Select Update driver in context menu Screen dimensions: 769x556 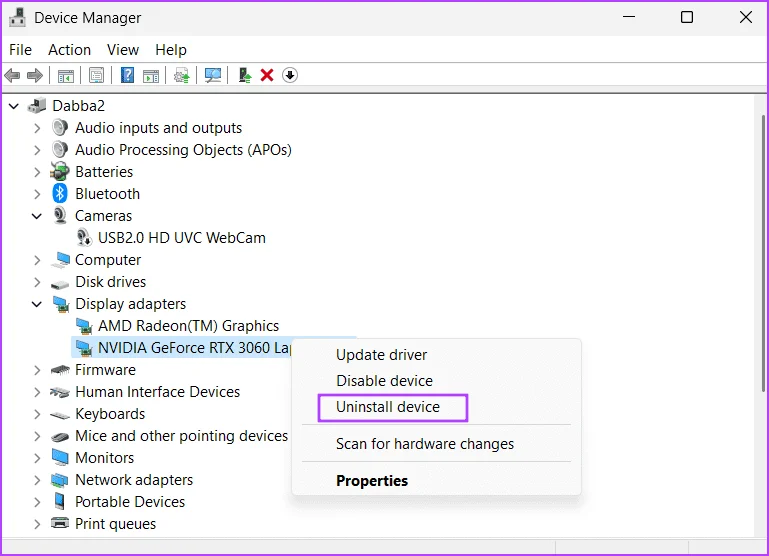coord(382,355)
